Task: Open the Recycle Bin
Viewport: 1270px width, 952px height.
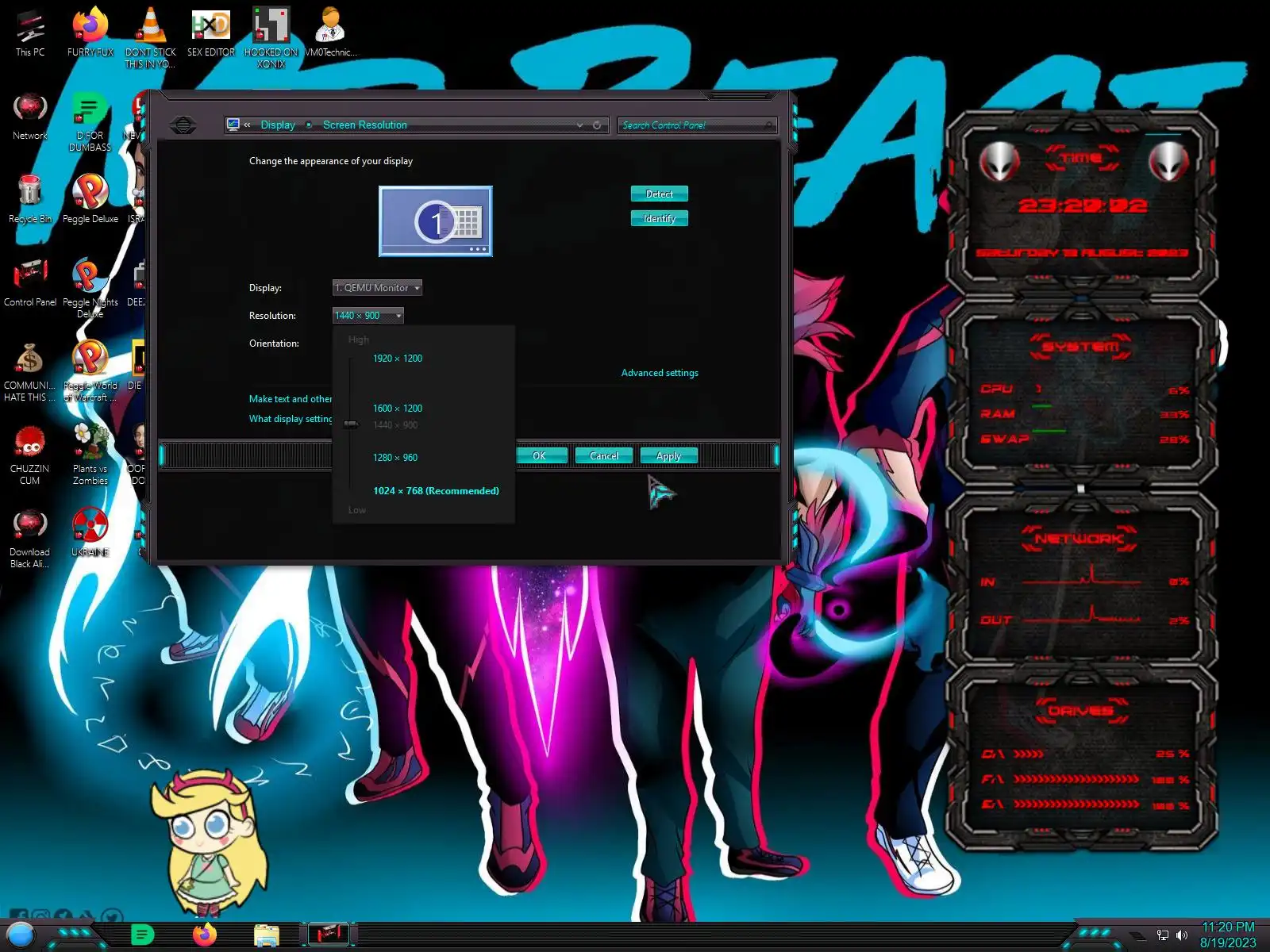Action: pos(30,200)
